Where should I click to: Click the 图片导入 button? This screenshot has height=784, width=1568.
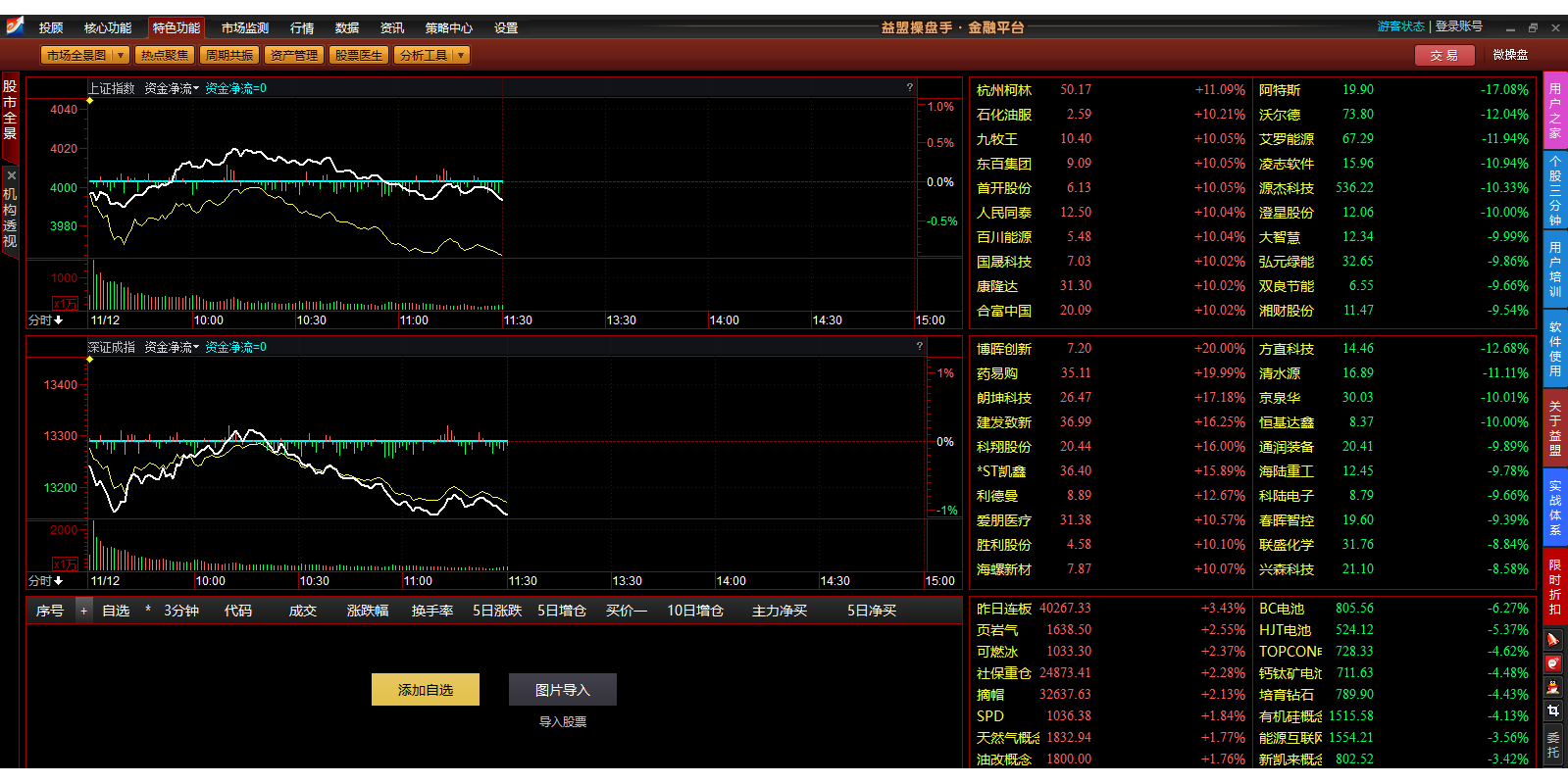[562, 690]
